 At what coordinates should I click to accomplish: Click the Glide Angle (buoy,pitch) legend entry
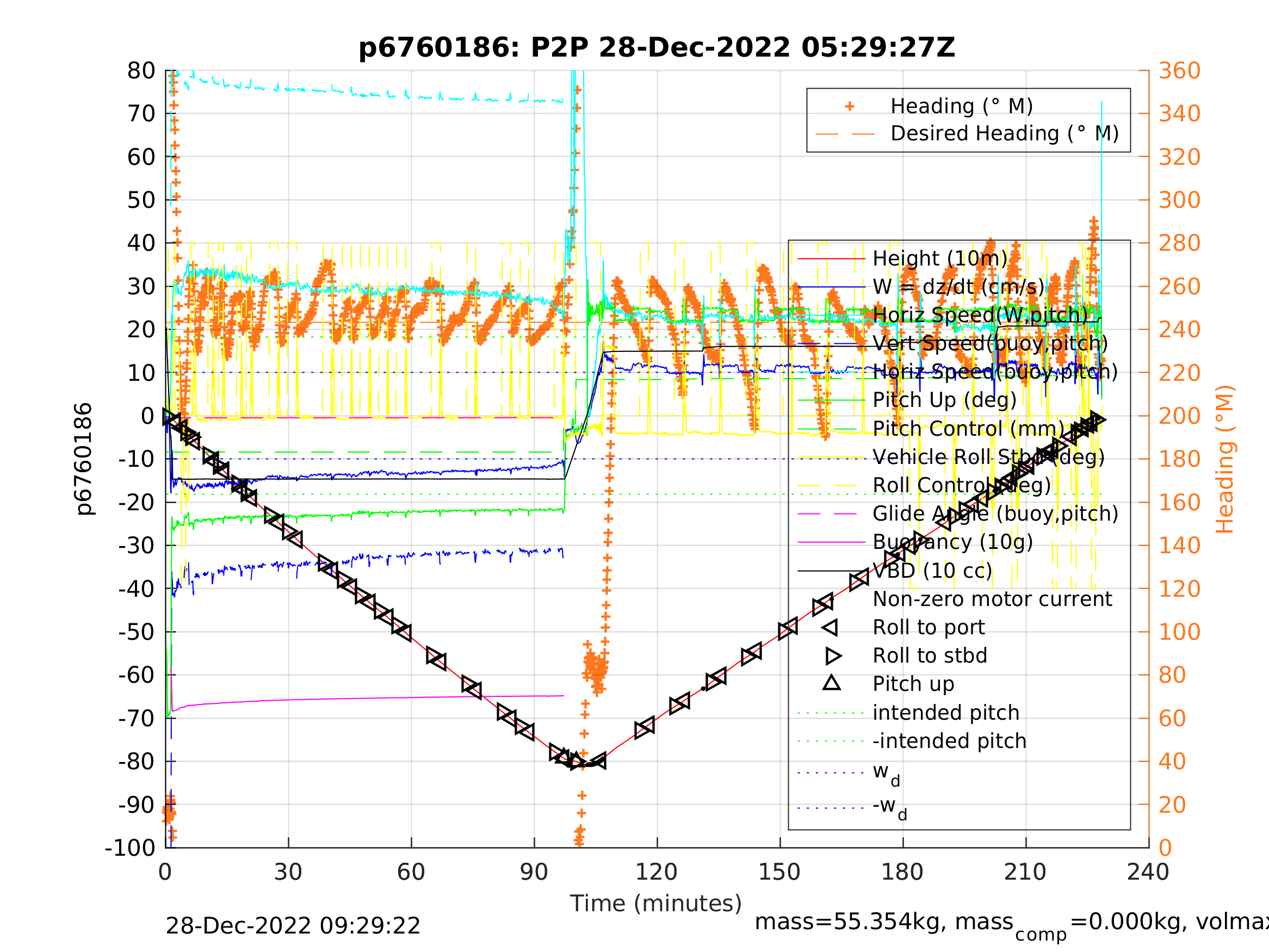tap(995, 514)
